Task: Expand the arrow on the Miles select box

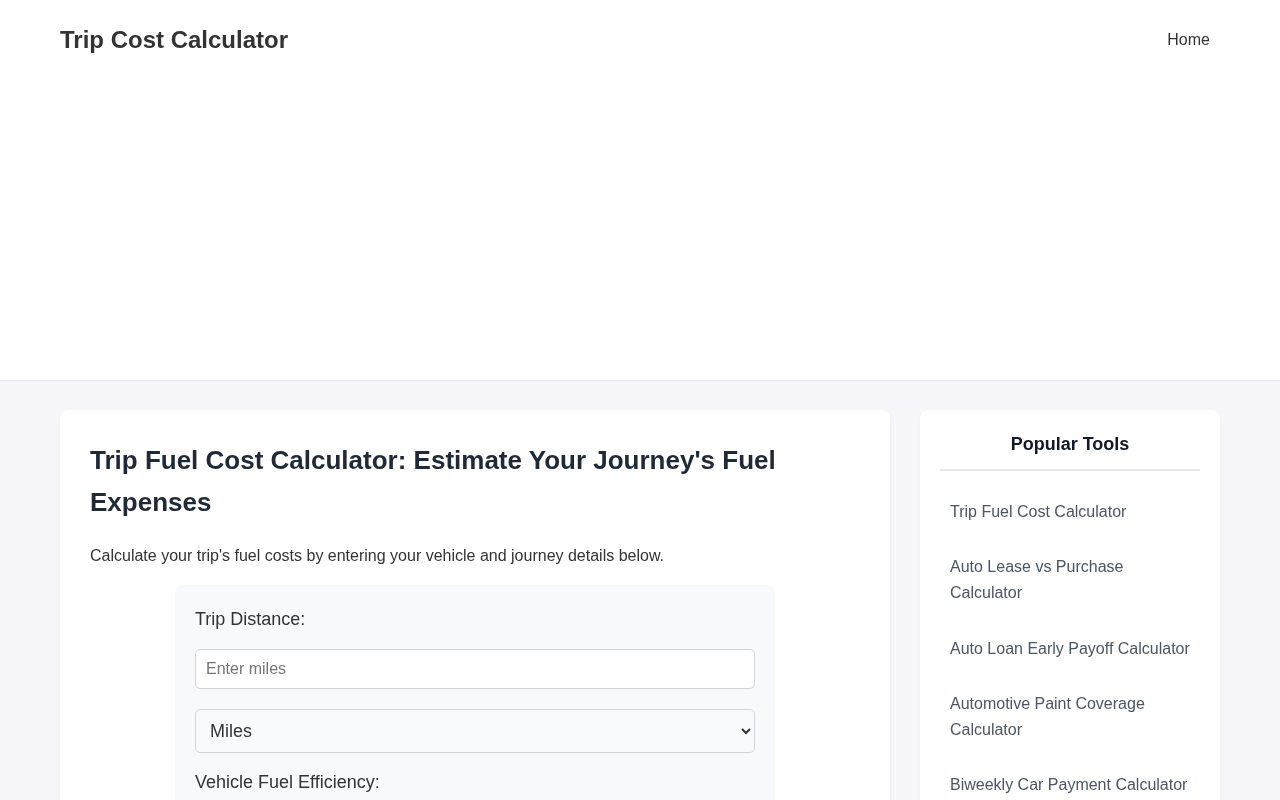Action: point(745,731)
